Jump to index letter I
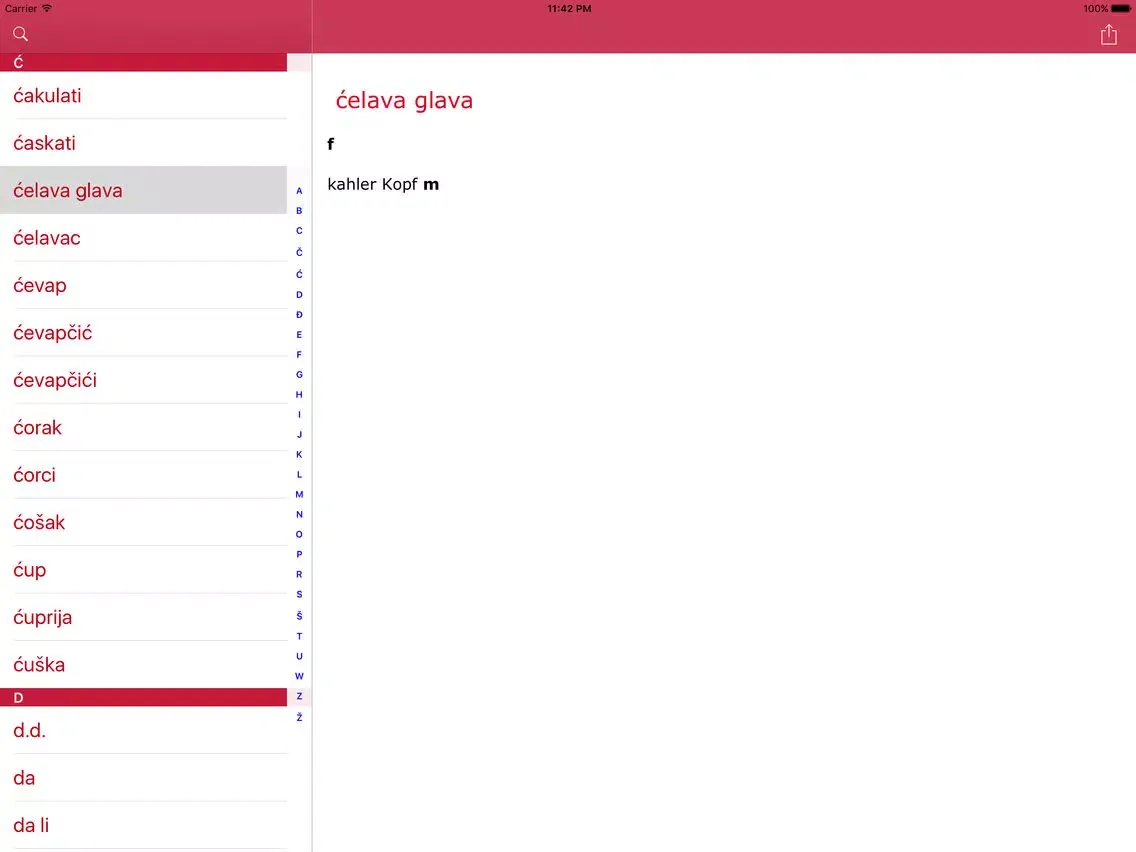The height and width of the screenshot is (852, 1136). (299, 415)
